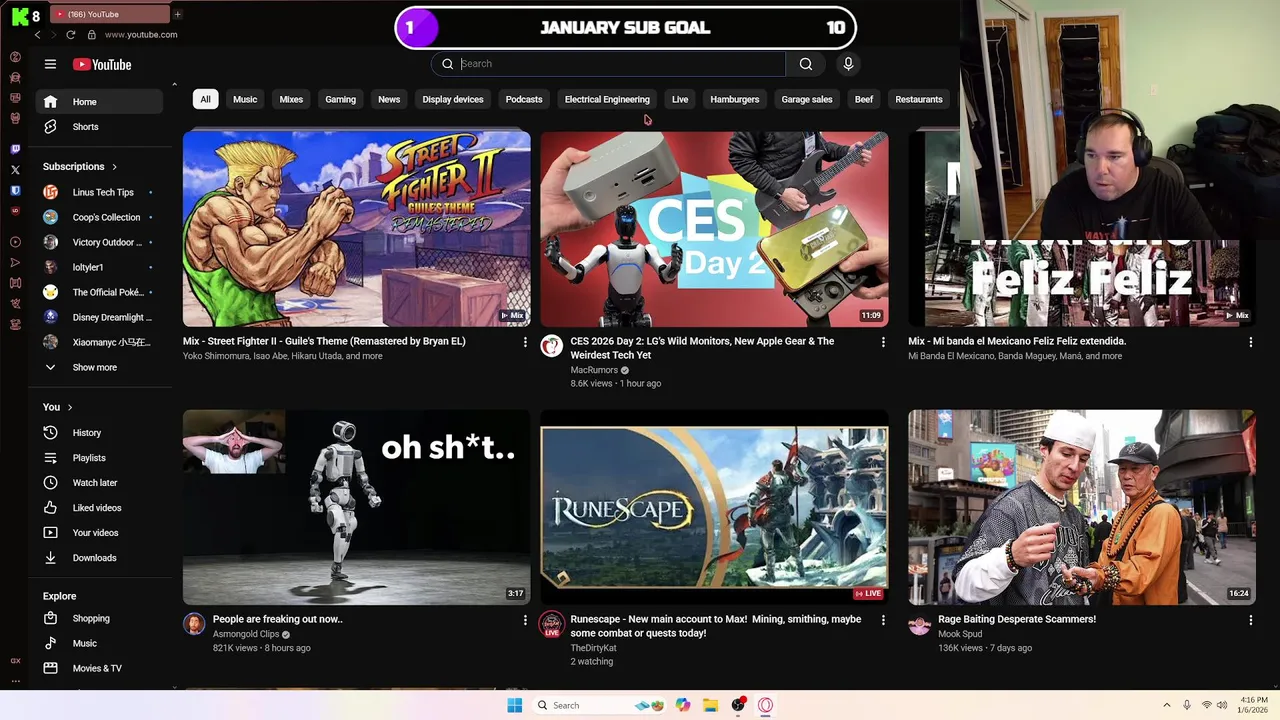Open Playlists in the sidebar
Screen dimensions: 1280x720
tap(99, 458)
